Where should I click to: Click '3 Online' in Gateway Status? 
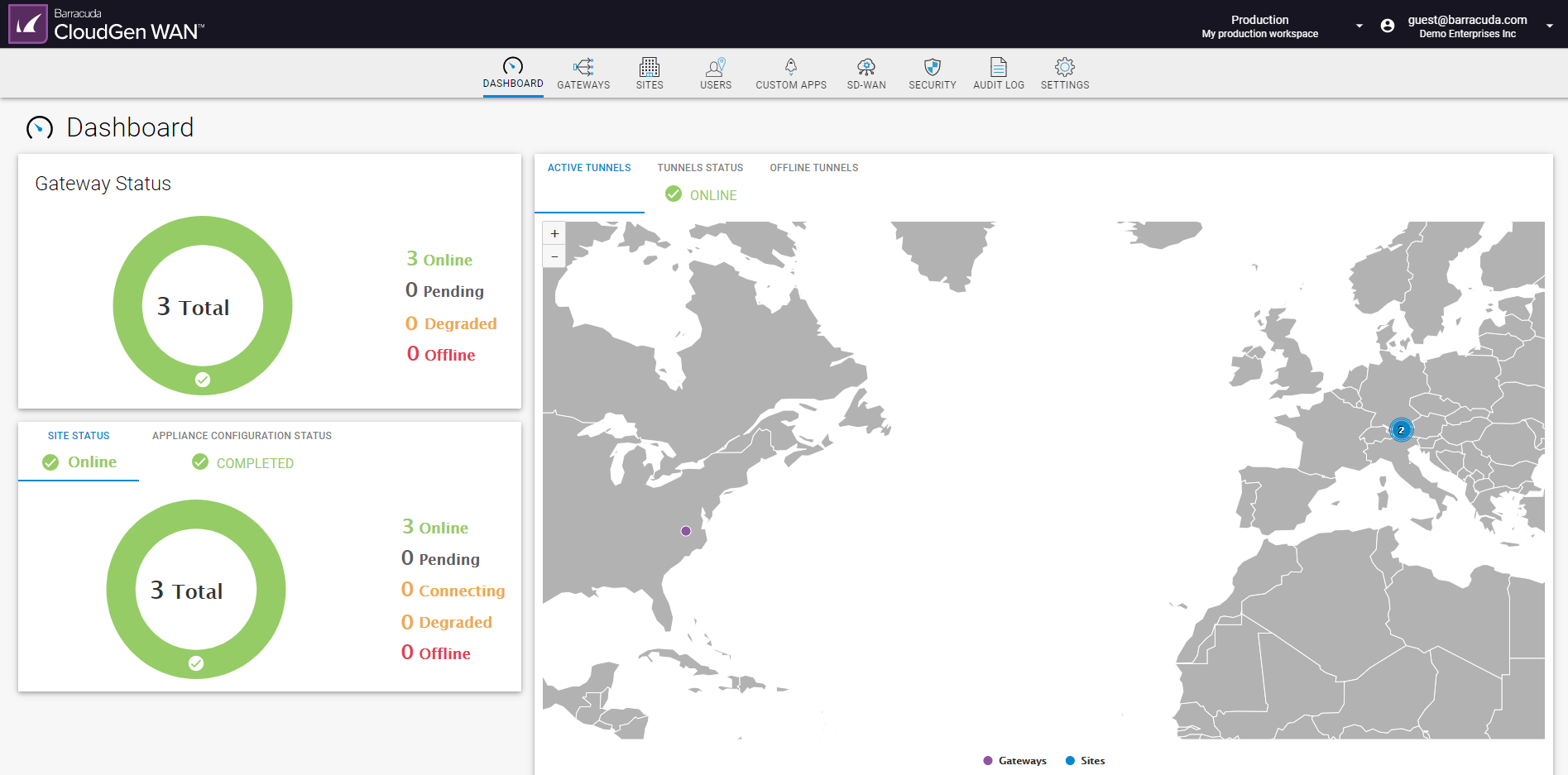click(439, 259)
